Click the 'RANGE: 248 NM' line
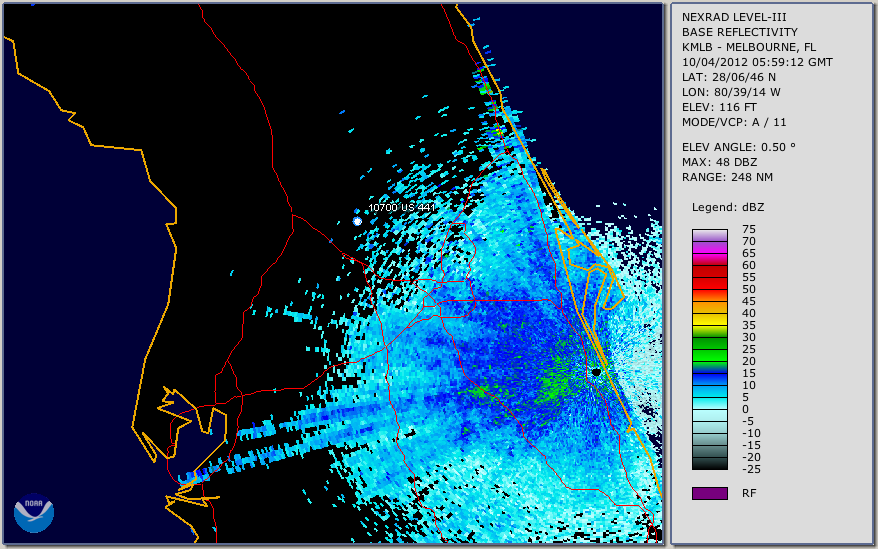Screen dimensions: 878x549 [727, 178]
